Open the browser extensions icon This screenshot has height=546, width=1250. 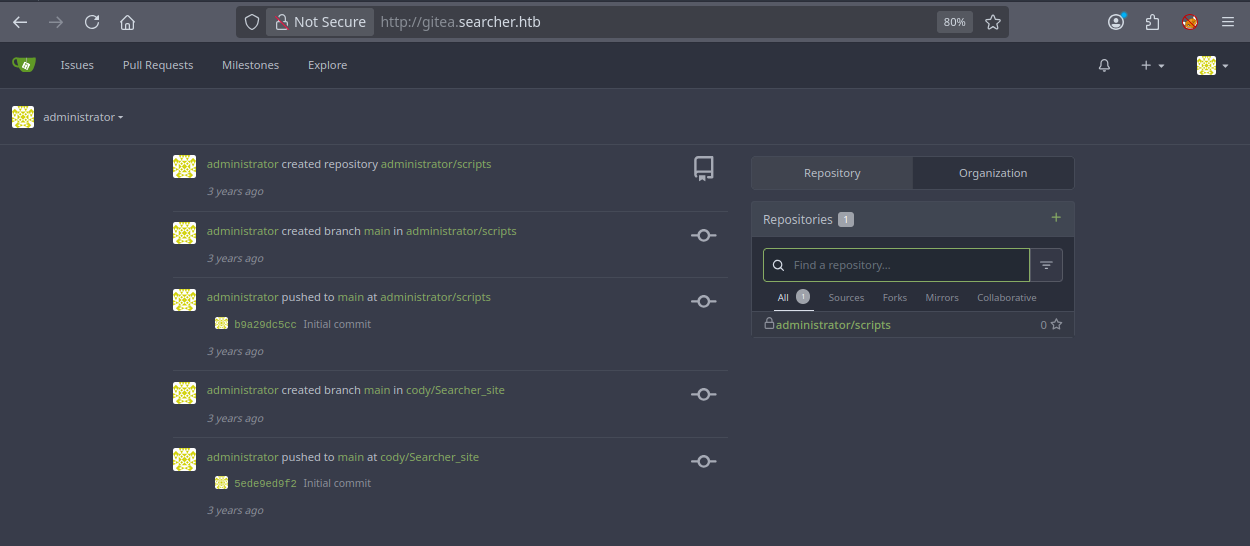(x=1152, y=22)
